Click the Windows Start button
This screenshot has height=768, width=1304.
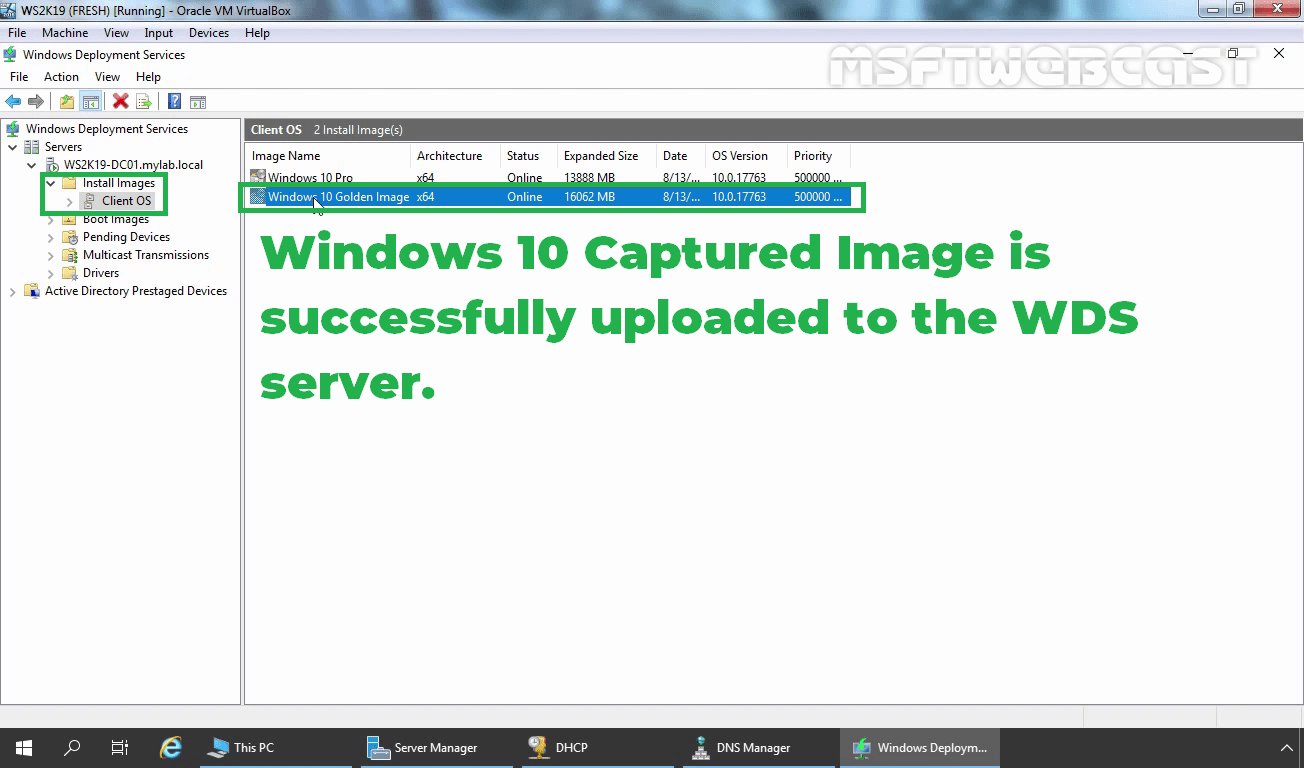tap(24, 747)
